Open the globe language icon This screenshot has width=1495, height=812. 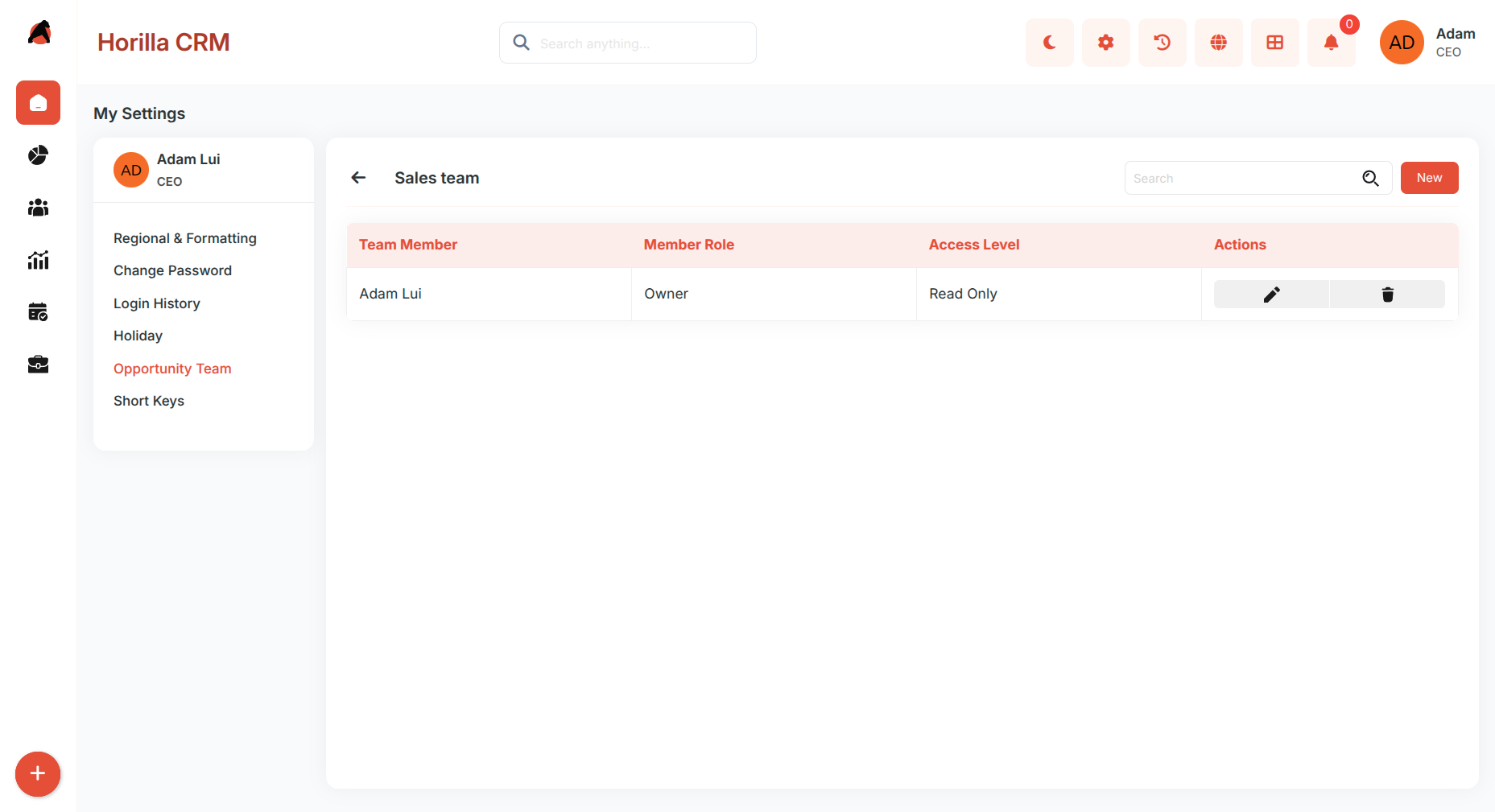point(1218,43)
